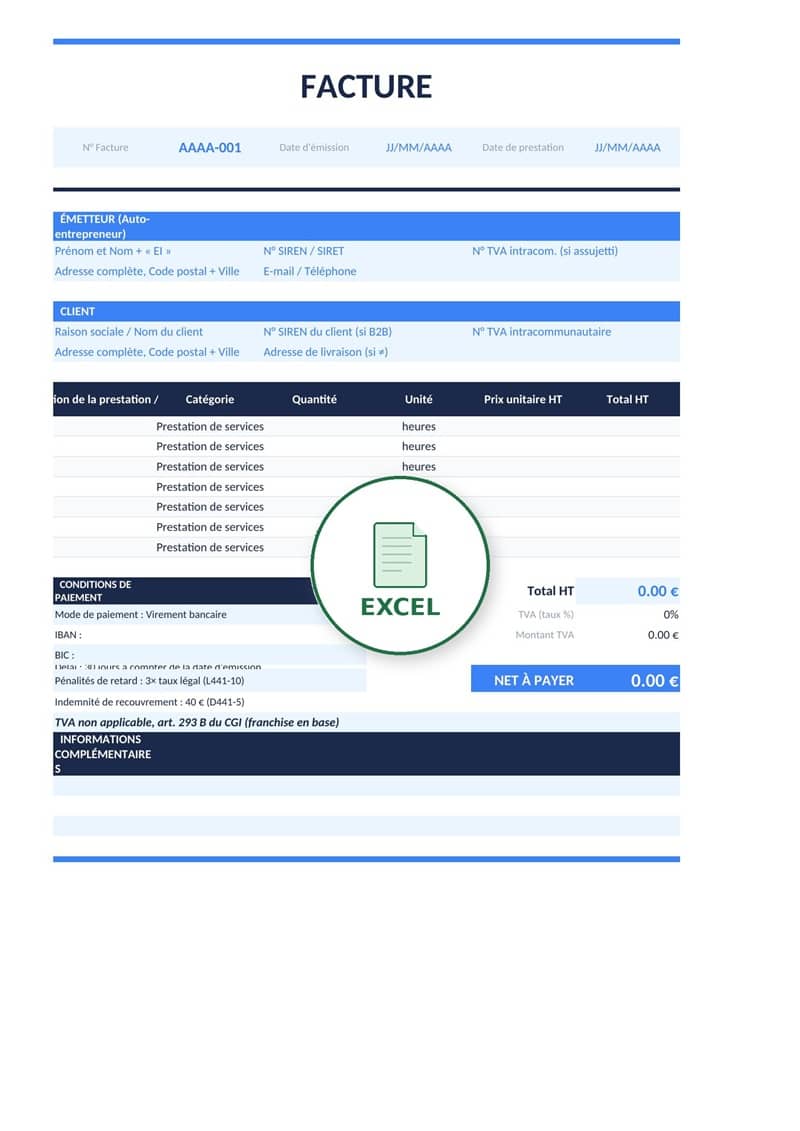
Task: Select JJ/MM/AAAA next to Date de prestation
Action: click(x=628, y=147)
